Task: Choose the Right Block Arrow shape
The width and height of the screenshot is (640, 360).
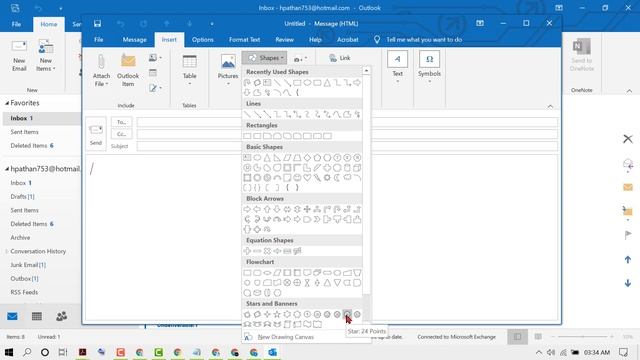Action: [x=247, y=209]
